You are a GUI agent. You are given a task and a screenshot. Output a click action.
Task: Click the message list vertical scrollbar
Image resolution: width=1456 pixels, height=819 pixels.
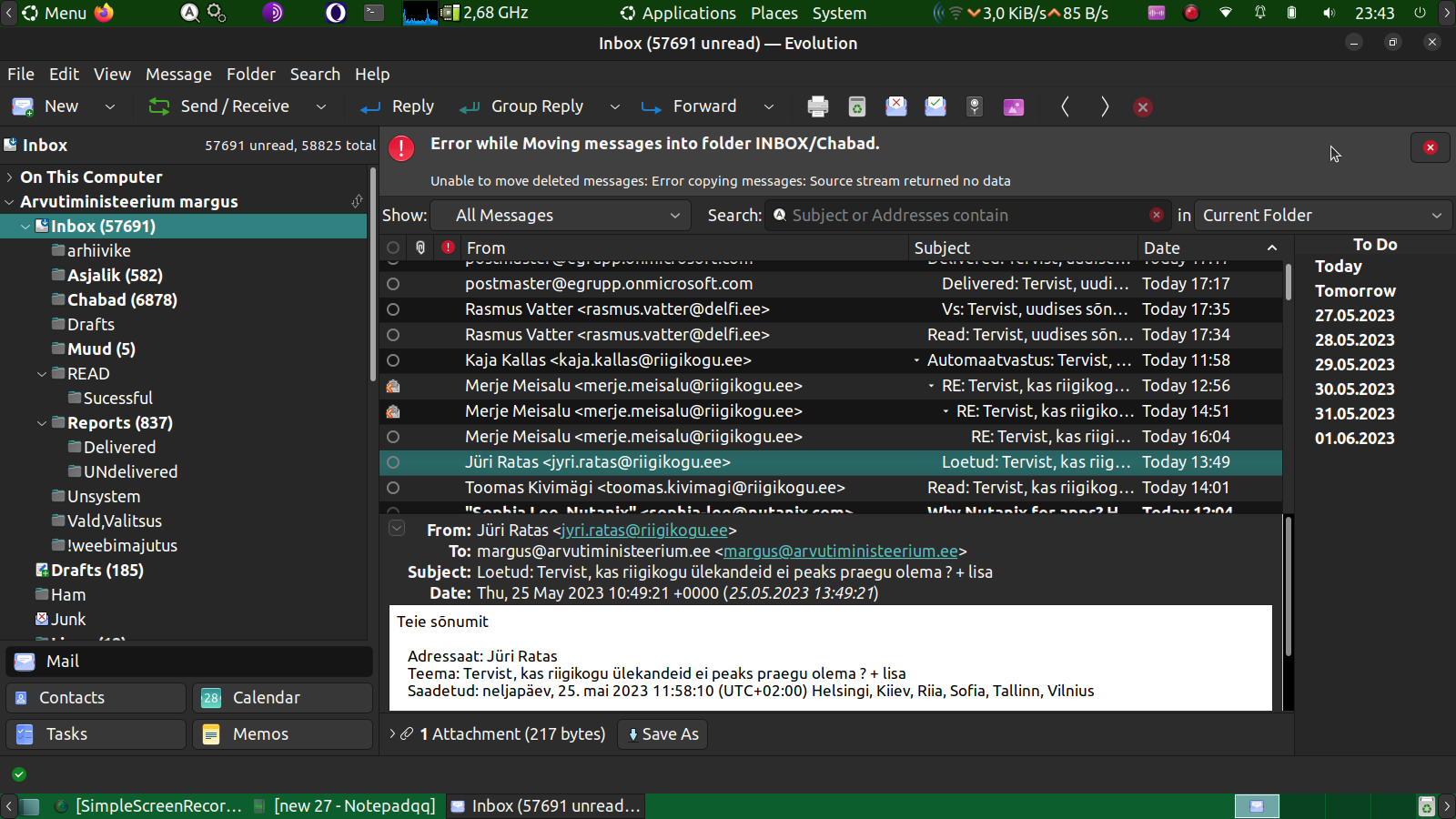point(1288,282)
